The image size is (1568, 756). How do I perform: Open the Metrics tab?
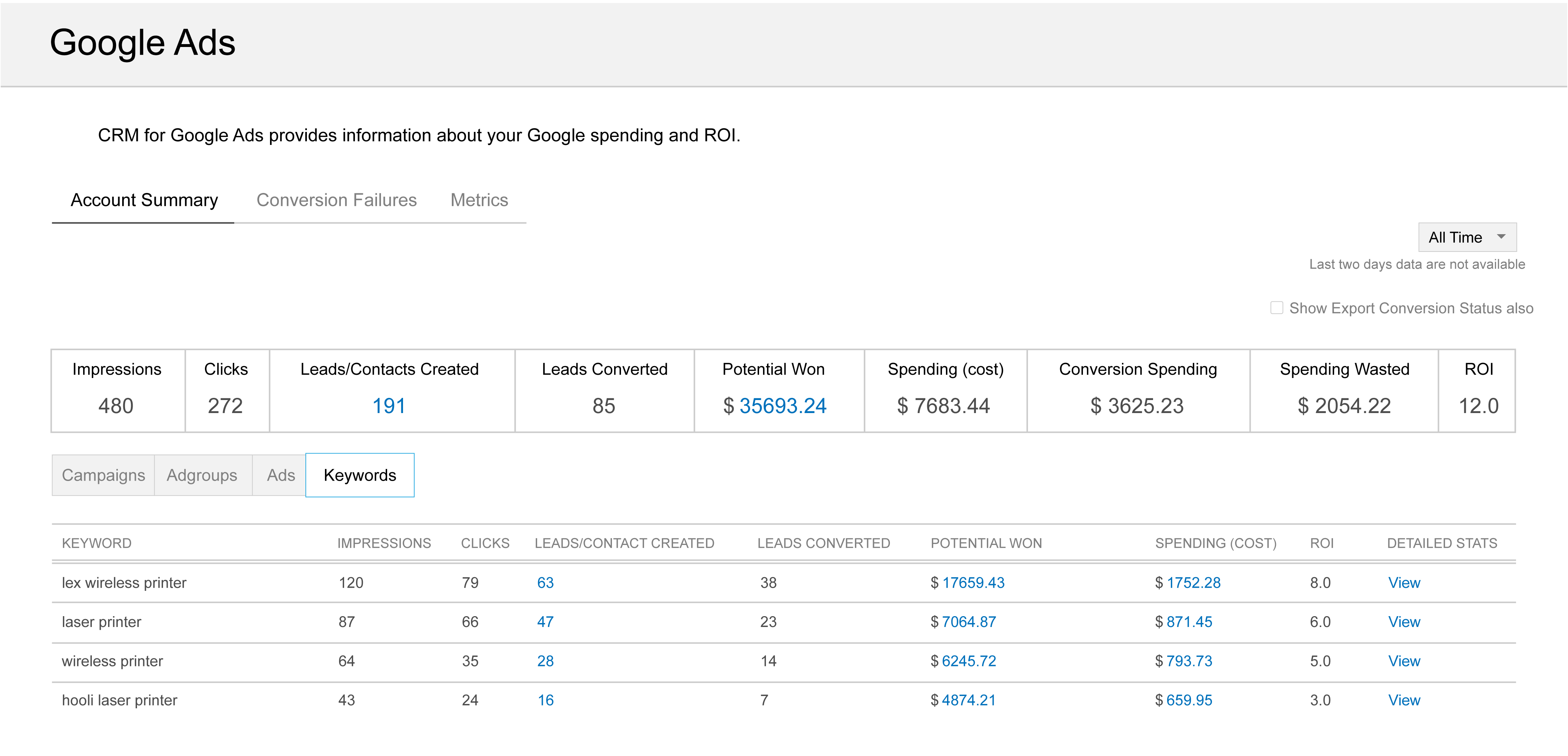479,200
